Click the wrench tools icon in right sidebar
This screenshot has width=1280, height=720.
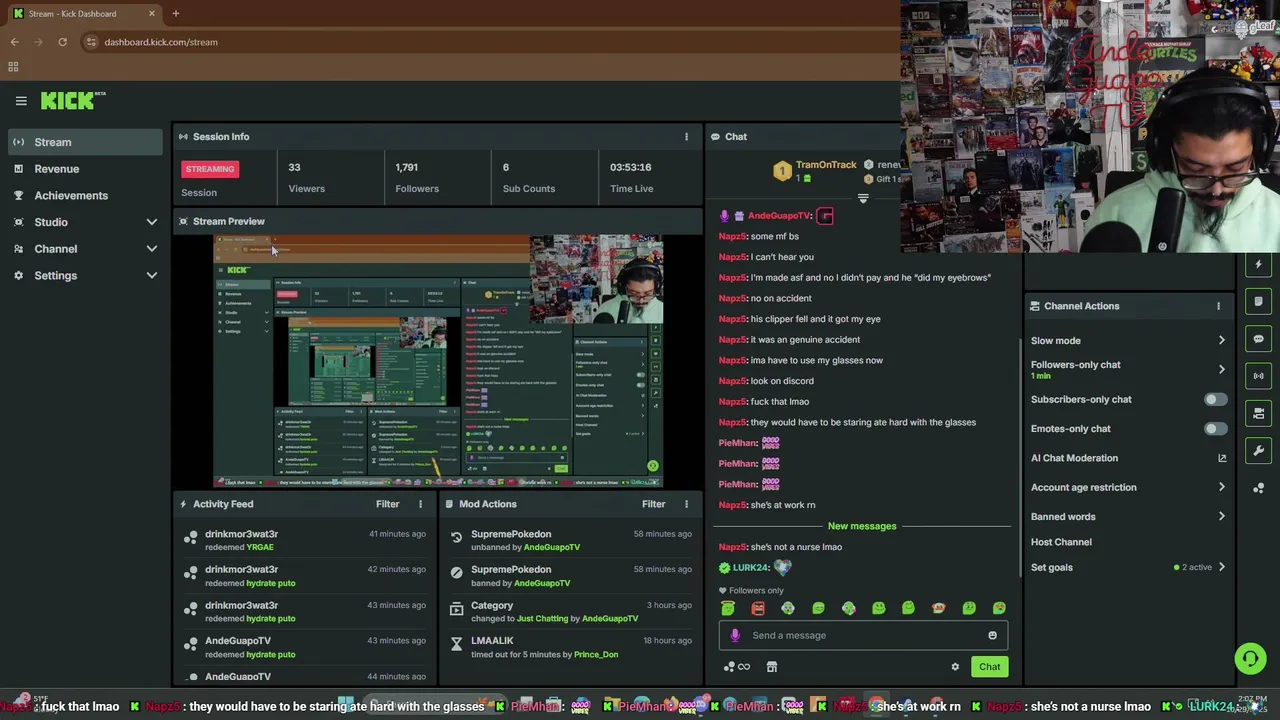pyautogui.click(x=1258, y=450)
